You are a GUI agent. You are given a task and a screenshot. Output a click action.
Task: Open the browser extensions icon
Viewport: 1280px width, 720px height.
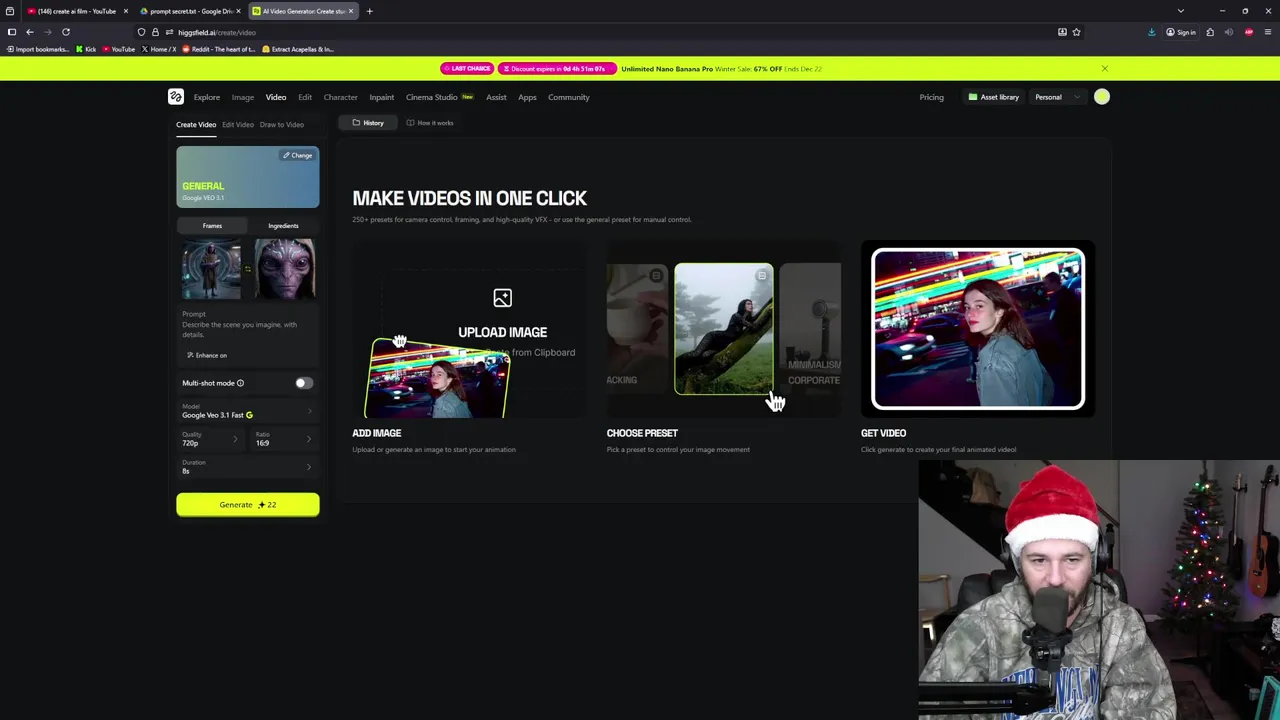point(1210,32)
